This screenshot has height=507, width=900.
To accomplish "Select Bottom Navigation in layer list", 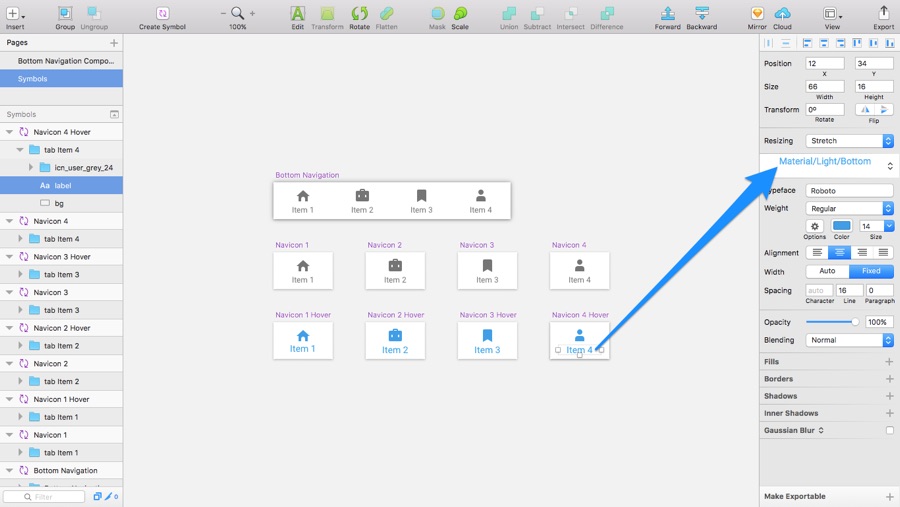I will point(61,470).
